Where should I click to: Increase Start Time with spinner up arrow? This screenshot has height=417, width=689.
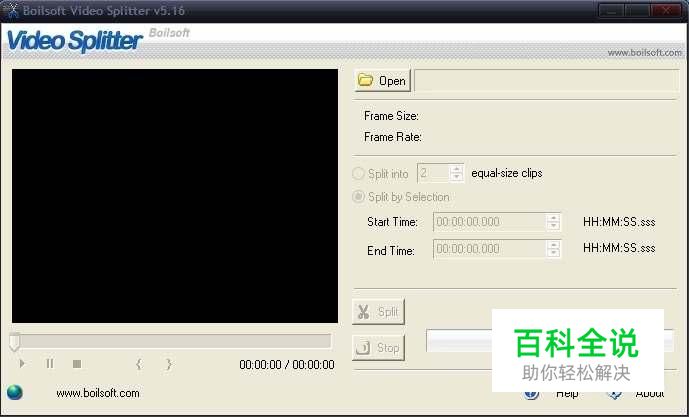(554, 218)
